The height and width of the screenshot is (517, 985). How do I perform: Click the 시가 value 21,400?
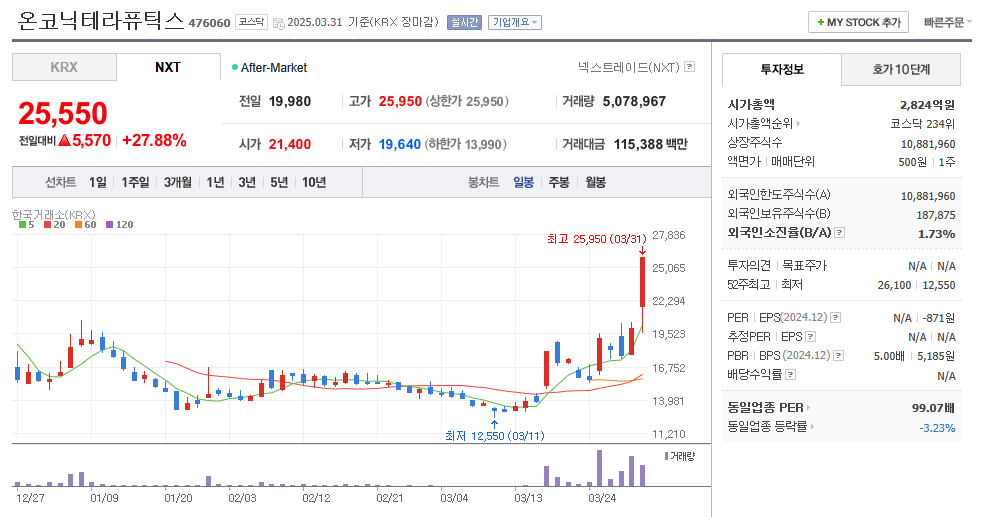290,144
